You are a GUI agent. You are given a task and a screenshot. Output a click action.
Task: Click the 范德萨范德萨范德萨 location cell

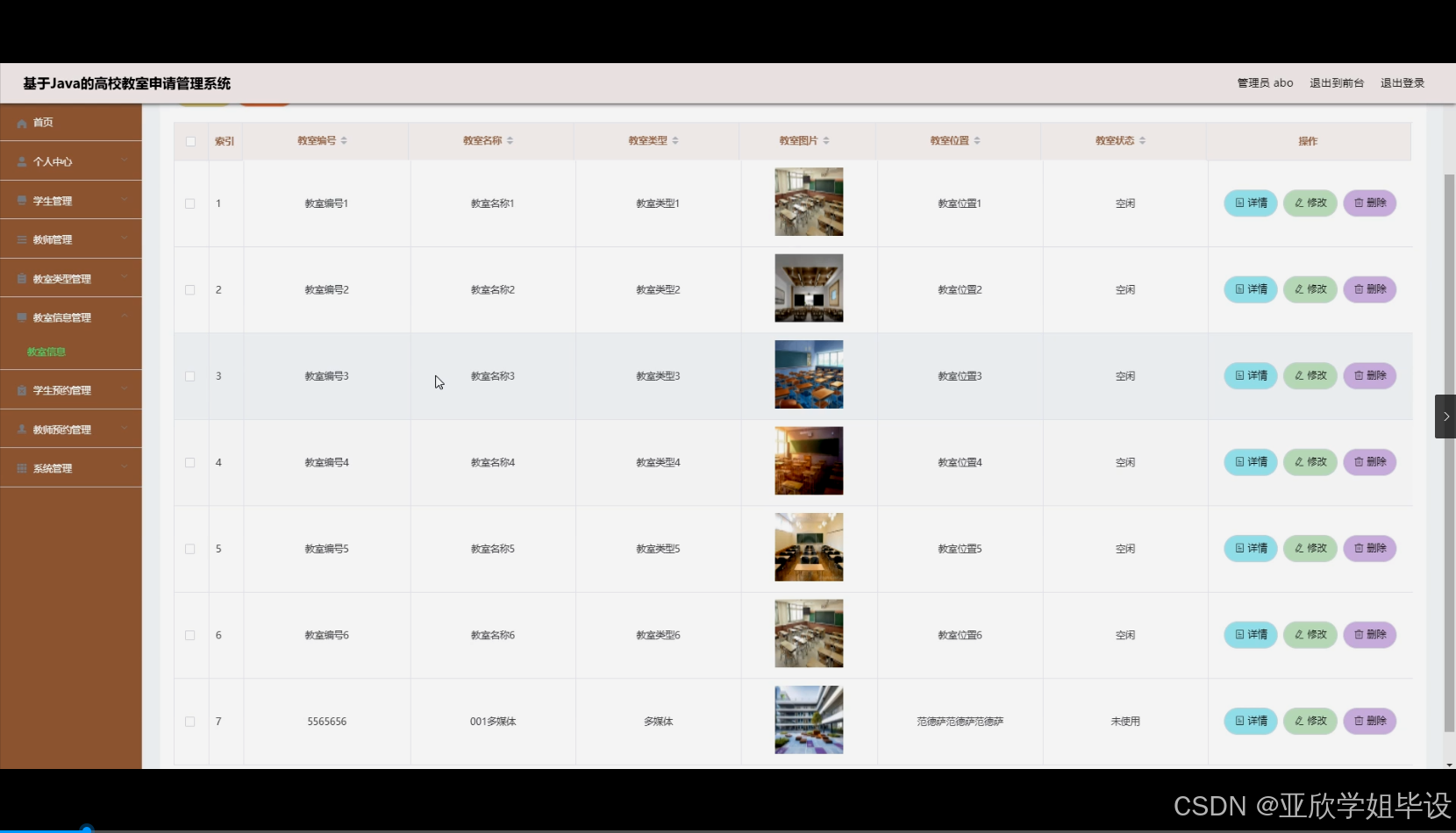960,722
